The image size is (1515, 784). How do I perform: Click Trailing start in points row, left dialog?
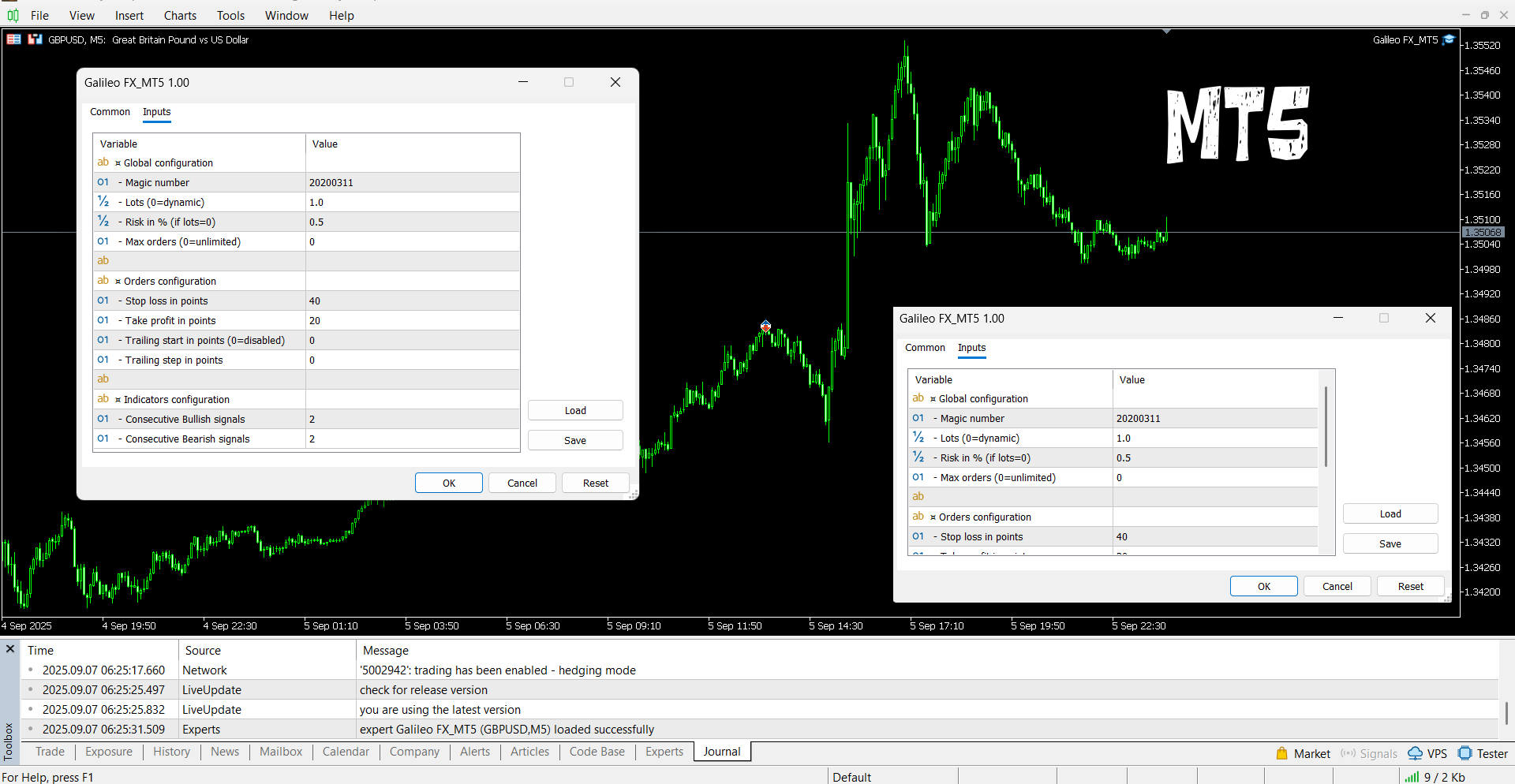(x=306, y=340)
